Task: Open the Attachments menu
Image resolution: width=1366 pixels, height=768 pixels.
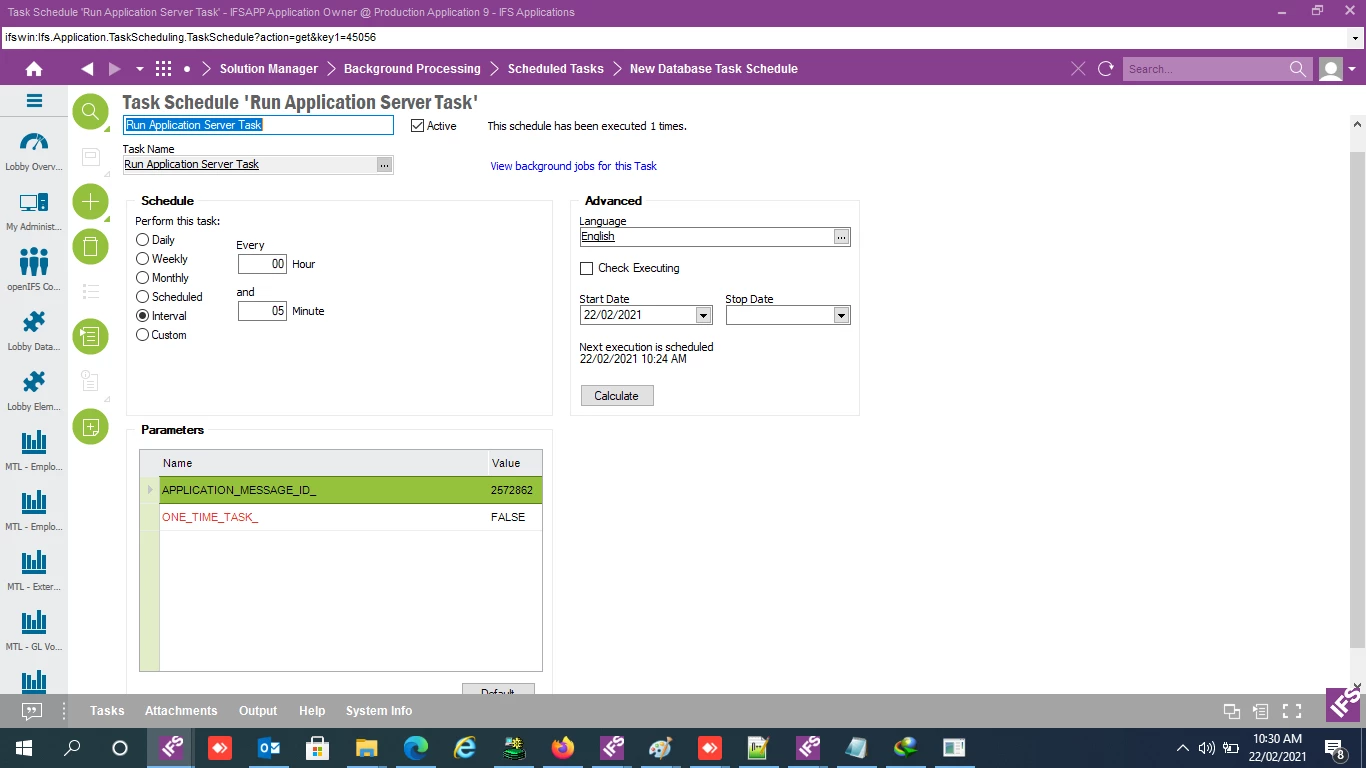Action: [x=181, y=711]
